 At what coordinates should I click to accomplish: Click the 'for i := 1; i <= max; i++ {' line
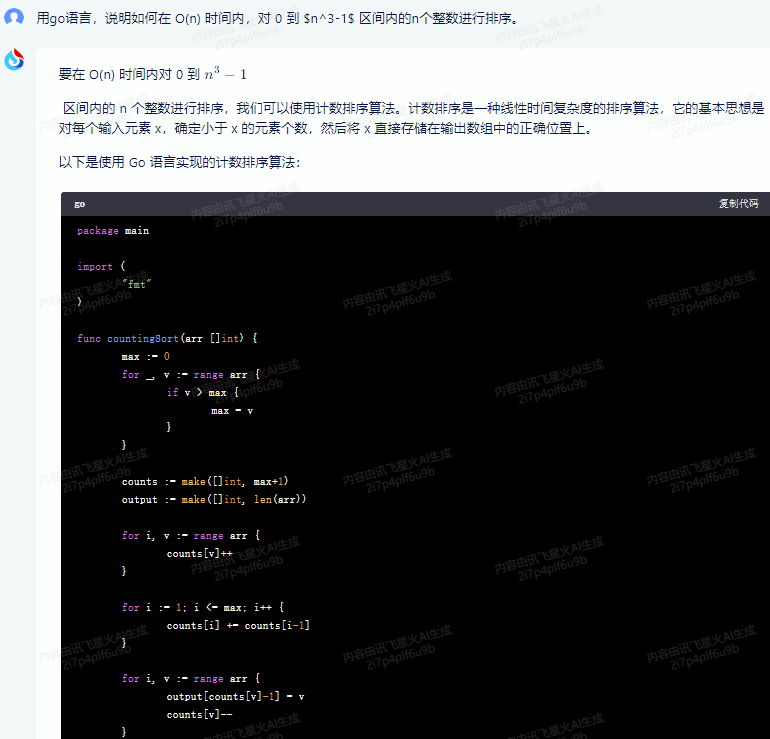[x=202, y=607]
